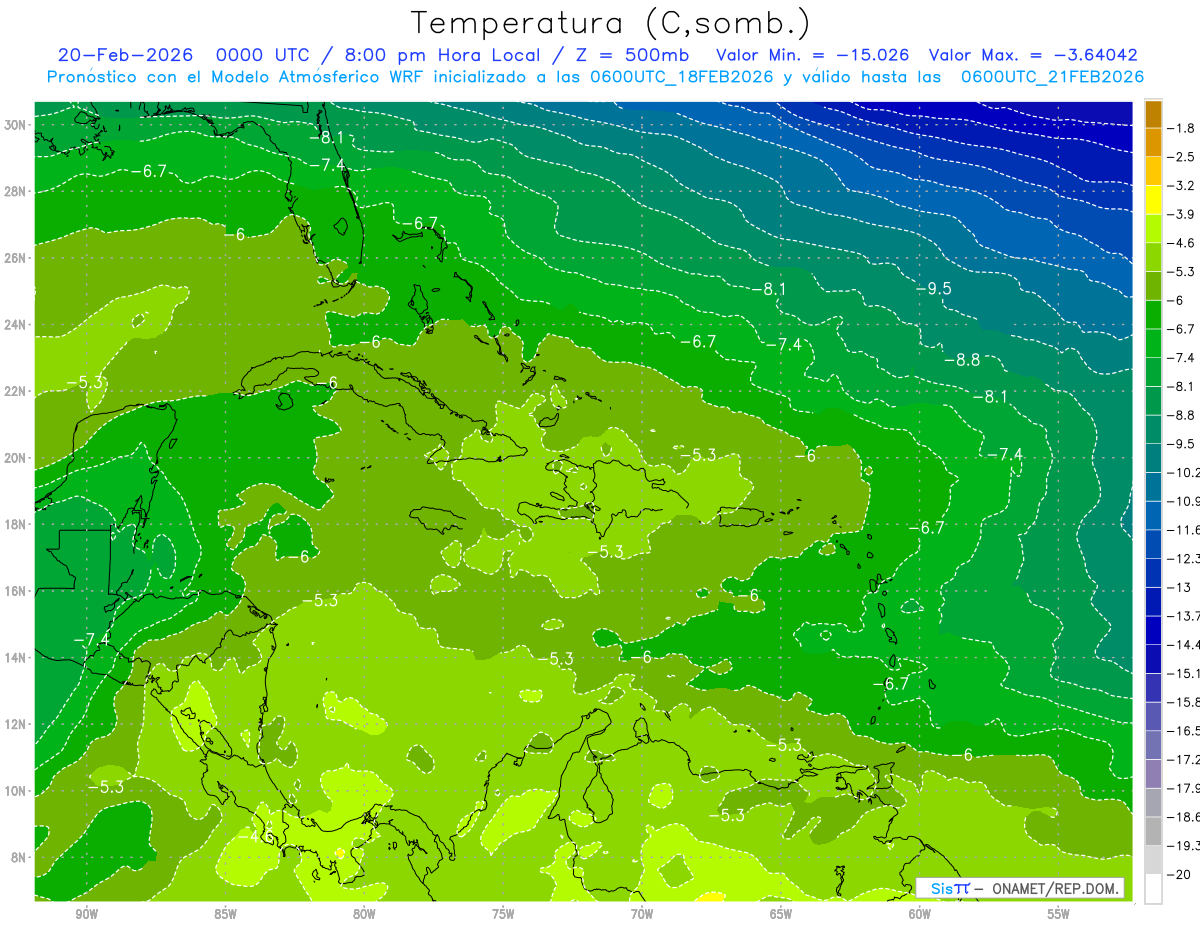Click the gray legend swatch between -18.6 and -19.3
The width and height of the screenshot is (1200, 927).
(x=1153, y=831)
